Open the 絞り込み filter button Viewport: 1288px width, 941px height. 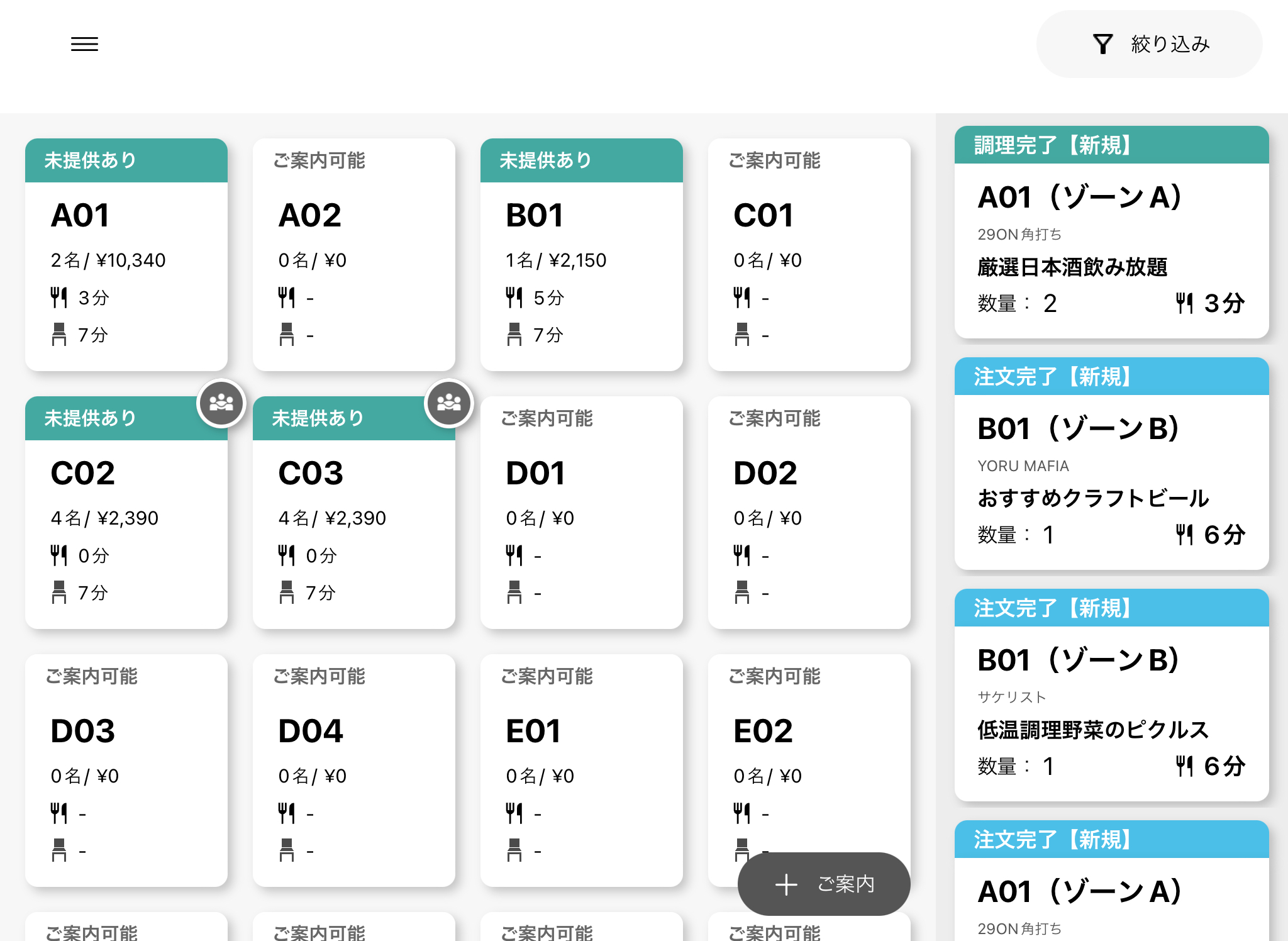(x=1149, y=44)
